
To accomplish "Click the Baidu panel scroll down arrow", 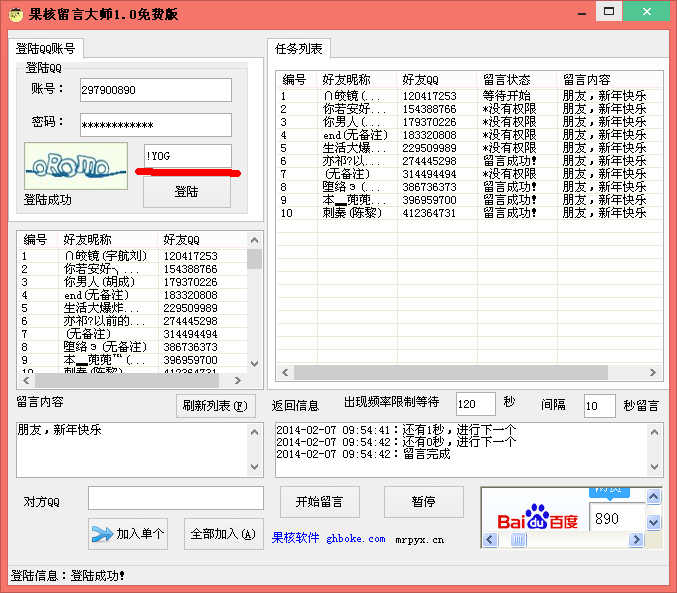I will tap(654, 523).
